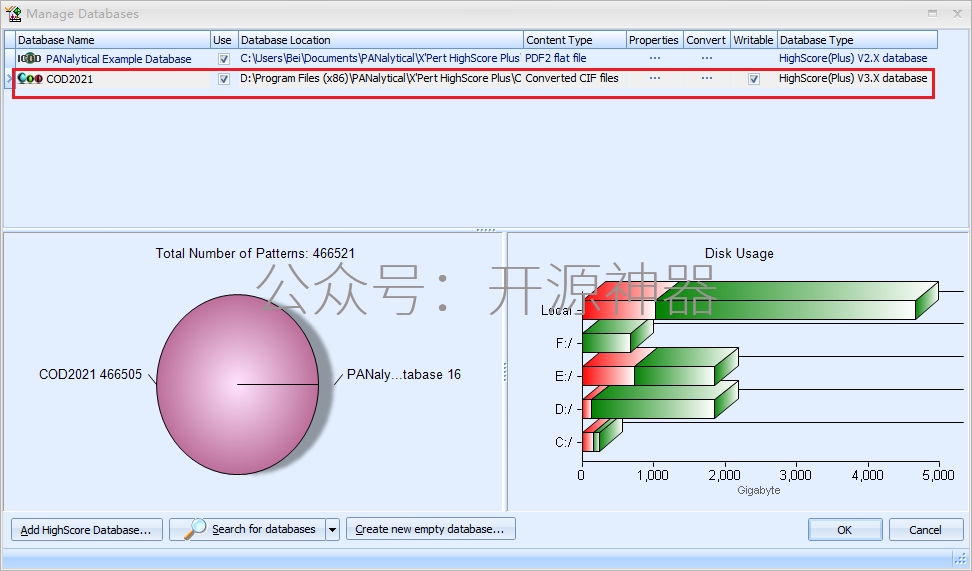Click the C:\Users\Bei database location cell
972x571 pixels.
coord(380,58)
